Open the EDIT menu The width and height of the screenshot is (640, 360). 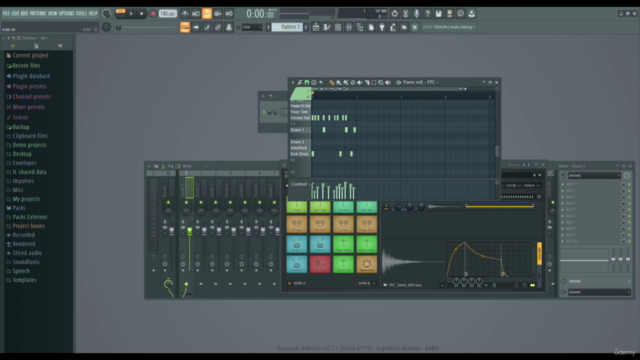click(15, 13)
